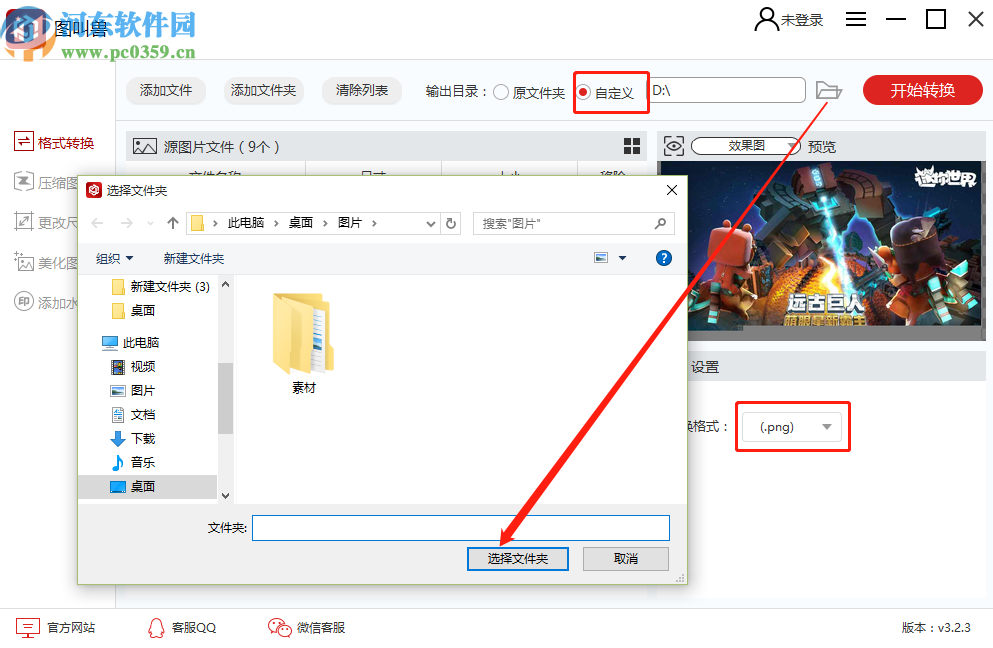993x648 pixels.
Task: Select the beautify image sidebar item
Action: pyautogui.click(x=46, y=262)
